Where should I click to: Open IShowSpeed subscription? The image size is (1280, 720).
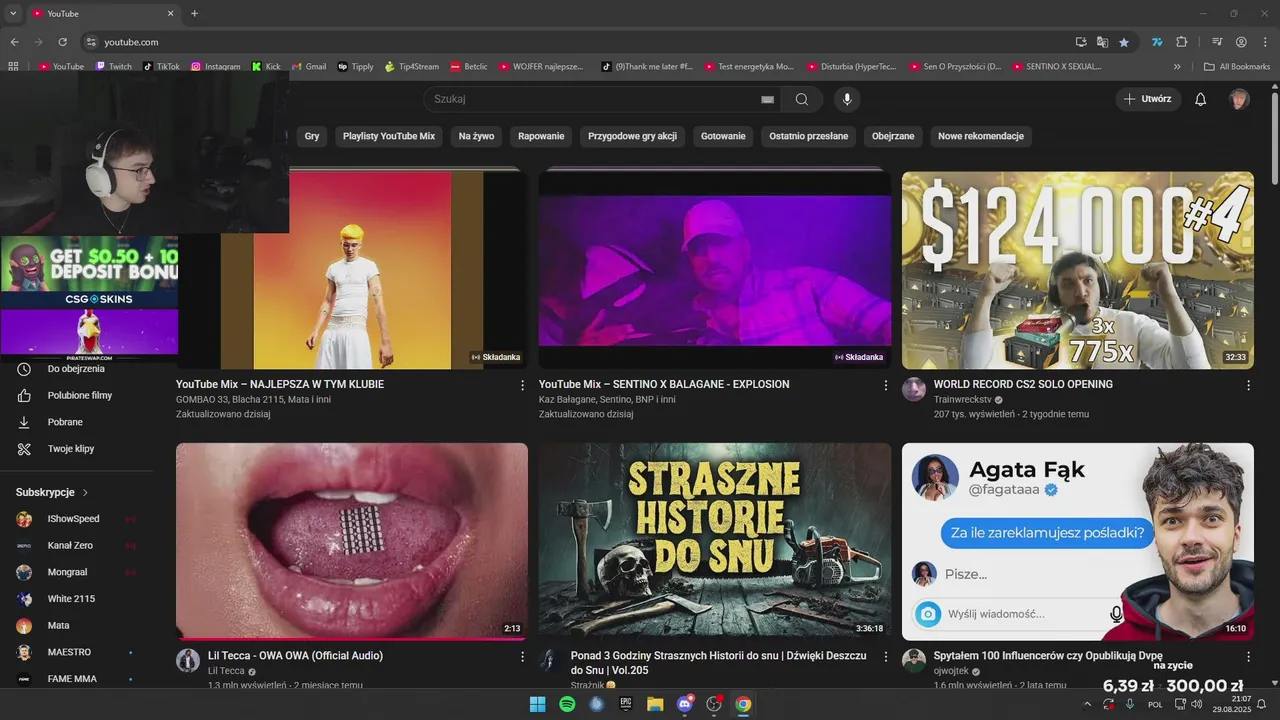[77, 519]
